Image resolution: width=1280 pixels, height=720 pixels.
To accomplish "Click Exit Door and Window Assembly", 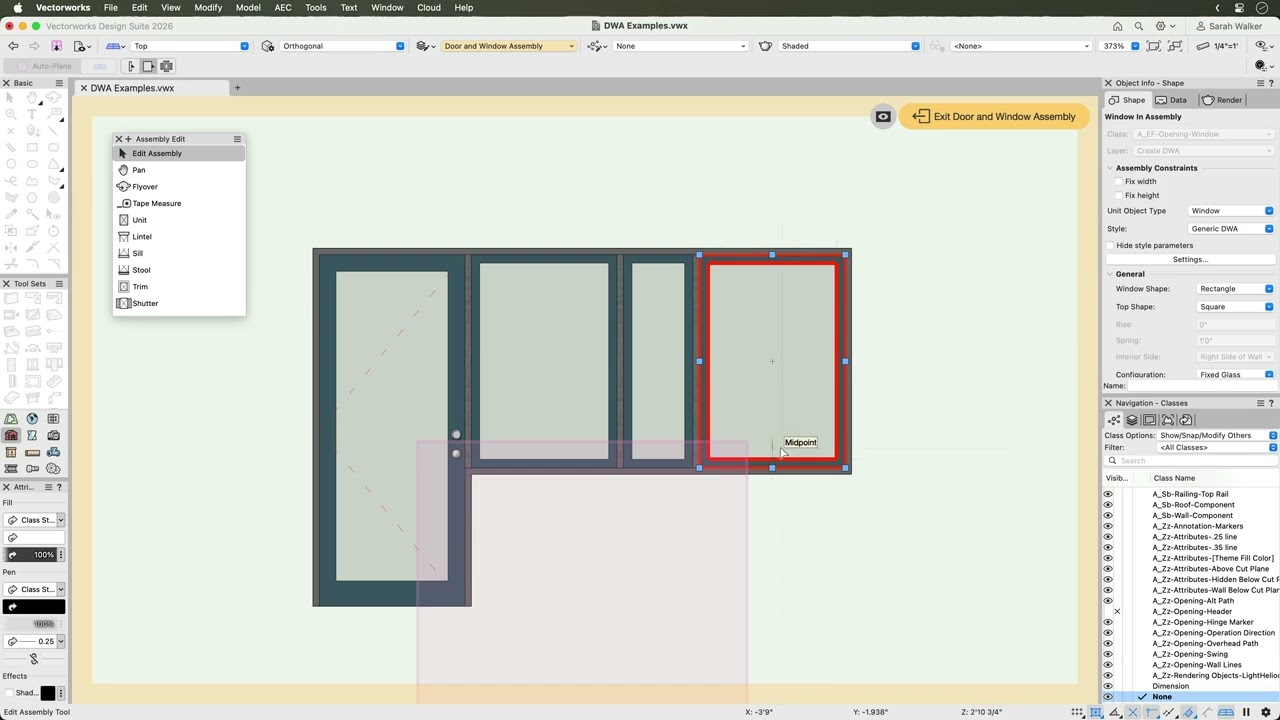I will (993, 117).
